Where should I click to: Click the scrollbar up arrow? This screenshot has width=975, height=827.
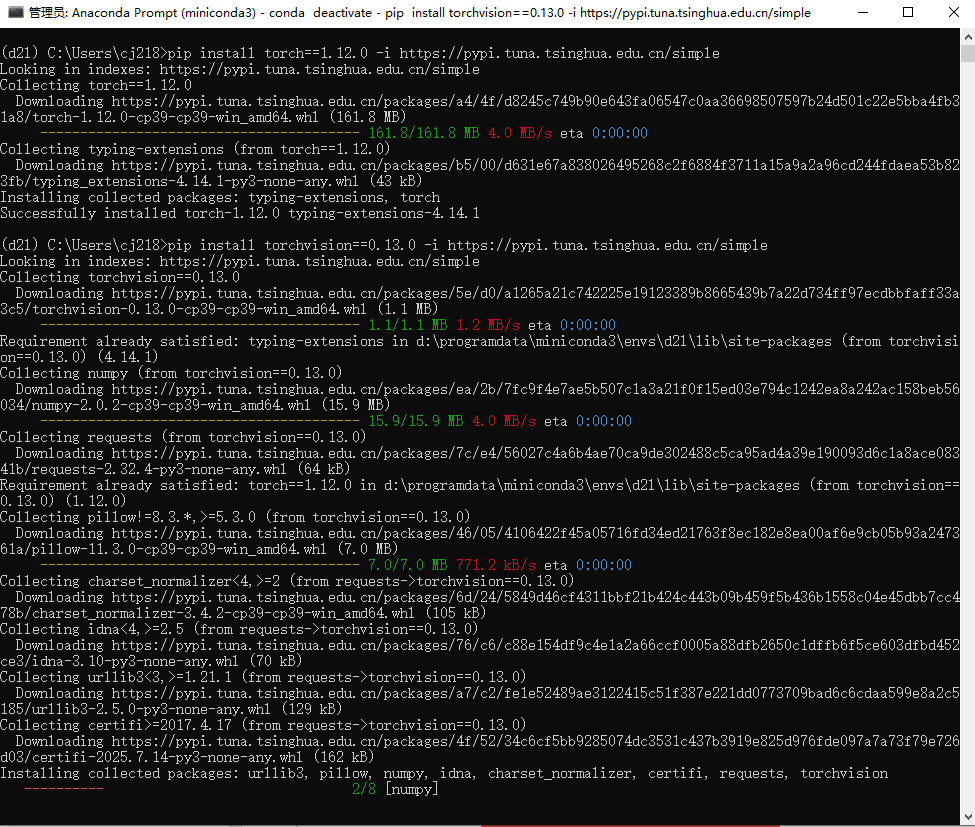point(968,37)
